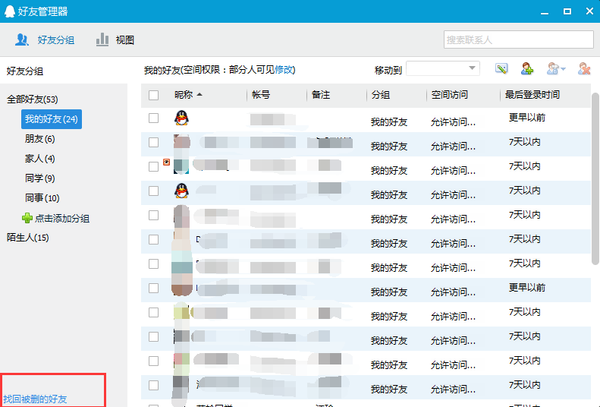The image size is (600, 407).
Task: Click 更早以前 in the eighth row
Action: click(527, 287)
